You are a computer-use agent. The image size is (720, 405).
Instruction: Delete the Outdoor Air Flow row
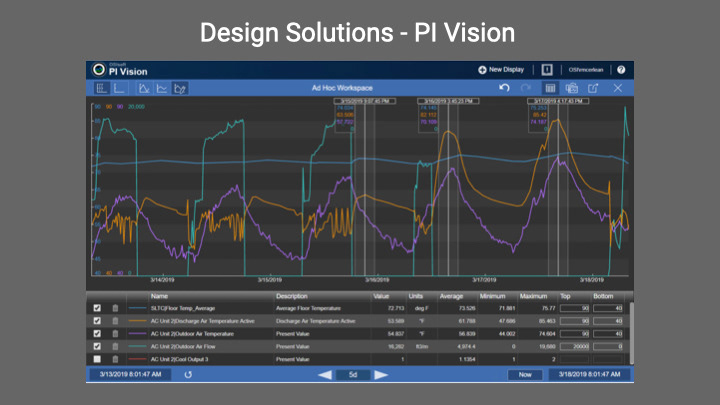115,347
